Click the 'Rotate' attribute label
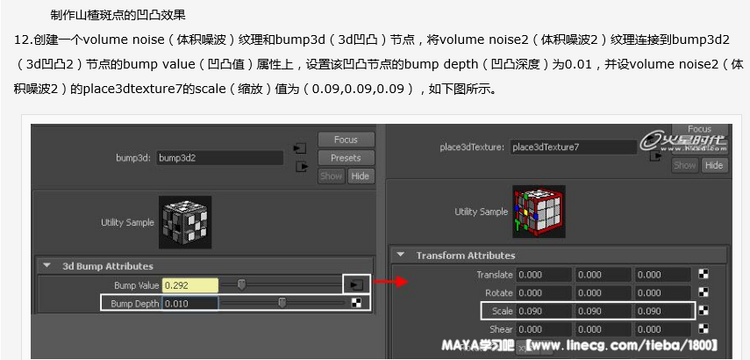 point(499,293)
